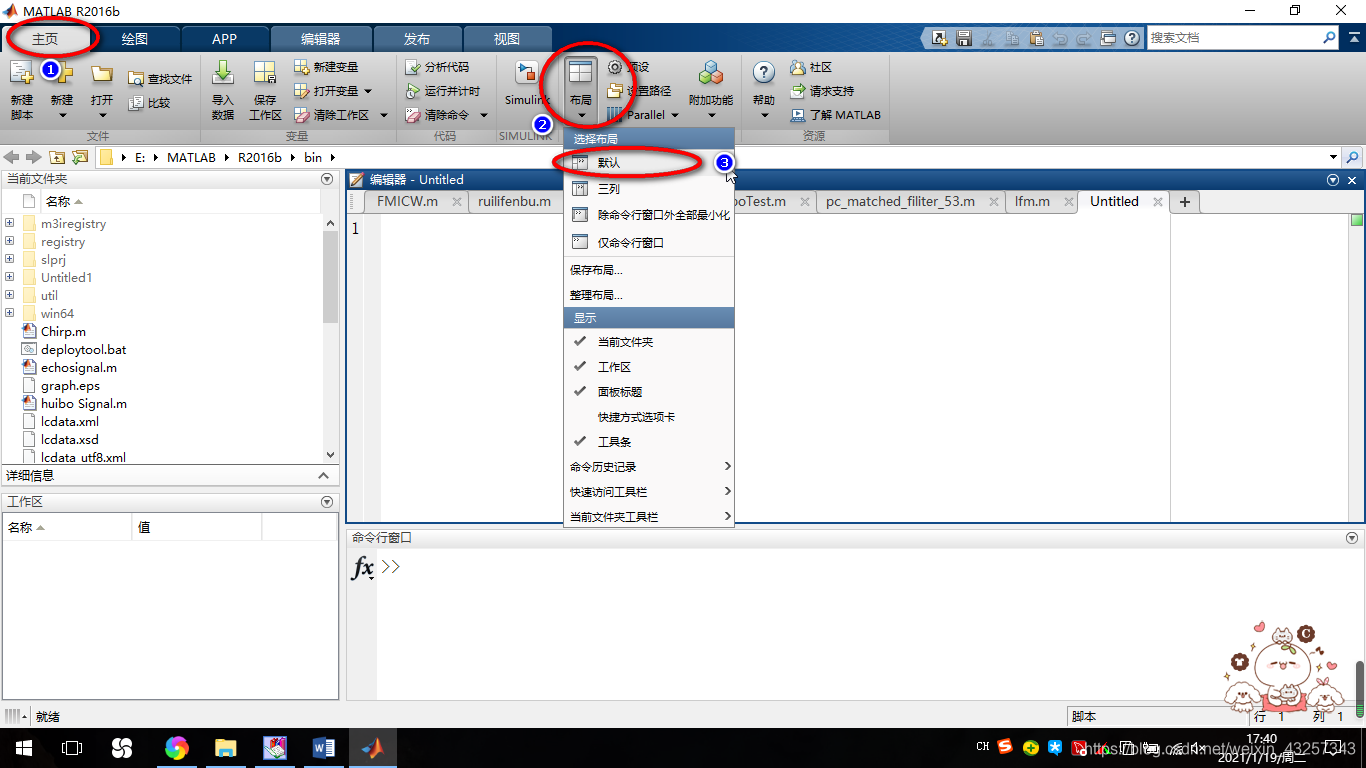Click 新建变量 (New Variable)
Viewport: 1366px width, 768px height.
(326, 67)
